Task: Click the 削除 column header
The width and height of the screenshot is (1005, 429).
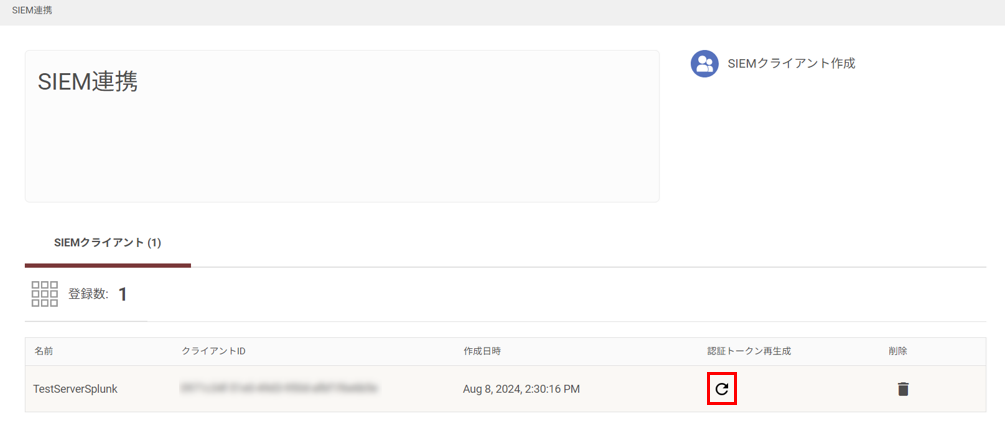Action: (x=897, y=351)
